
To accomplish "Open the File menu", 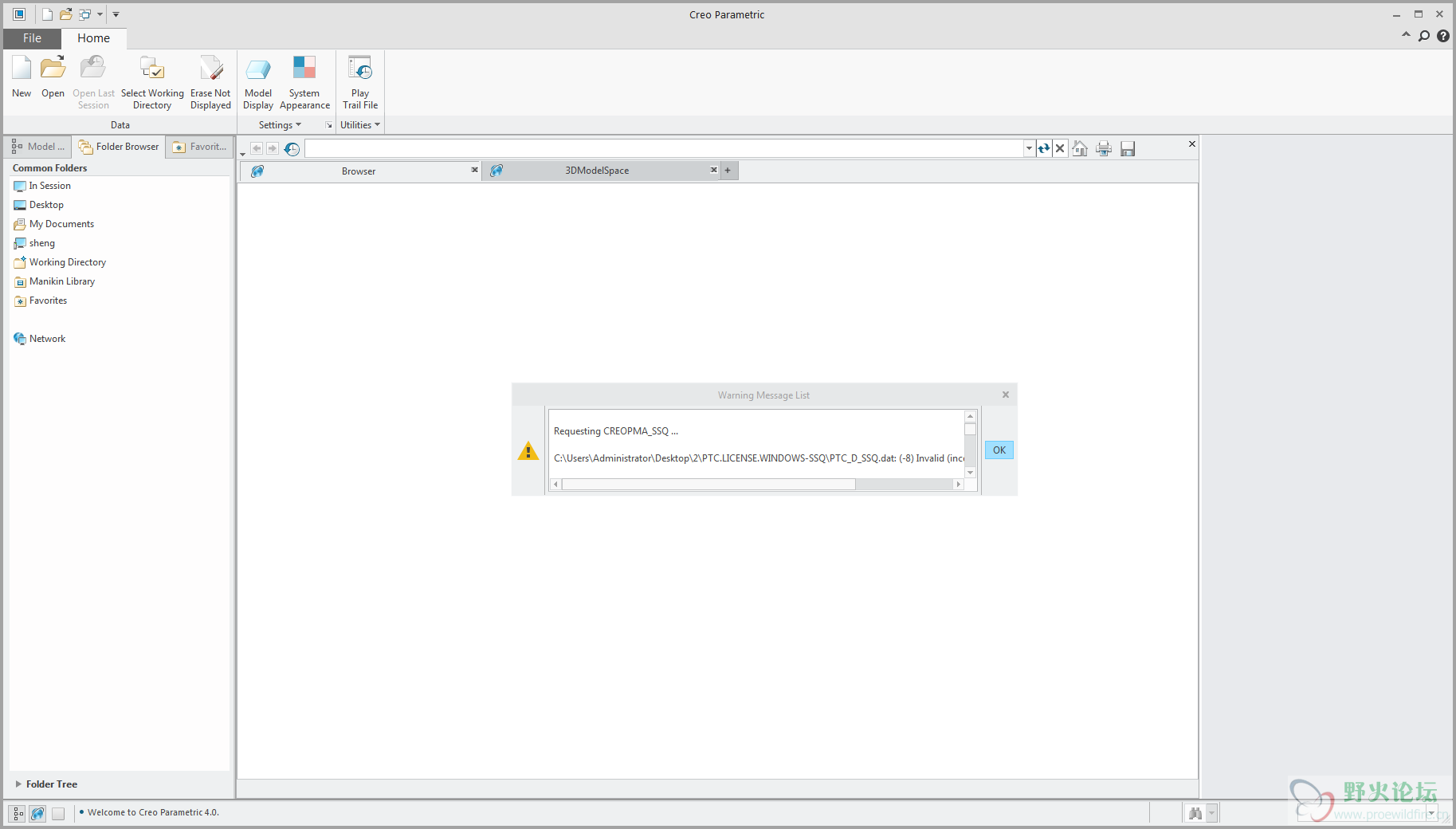I will point(32,38).
